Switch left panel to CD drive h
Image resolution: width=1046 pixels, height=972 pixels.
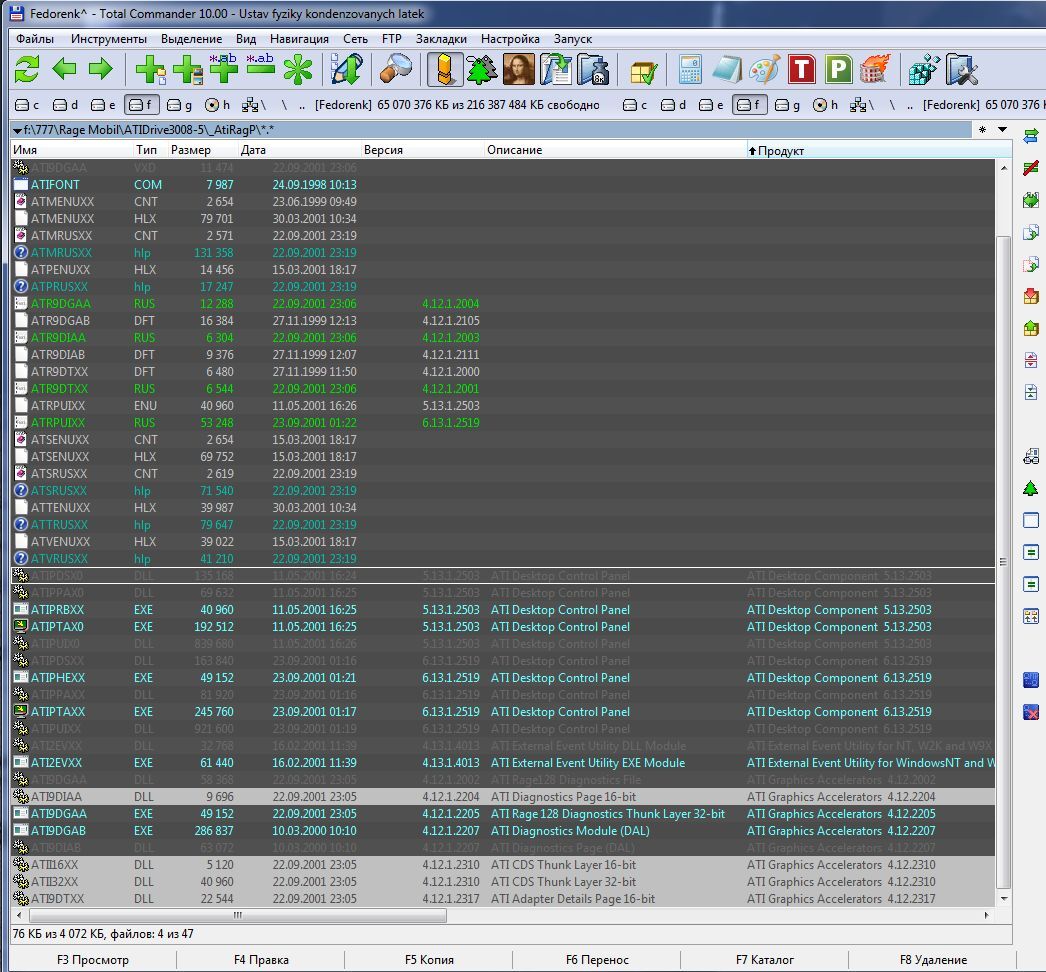(217, 105)
